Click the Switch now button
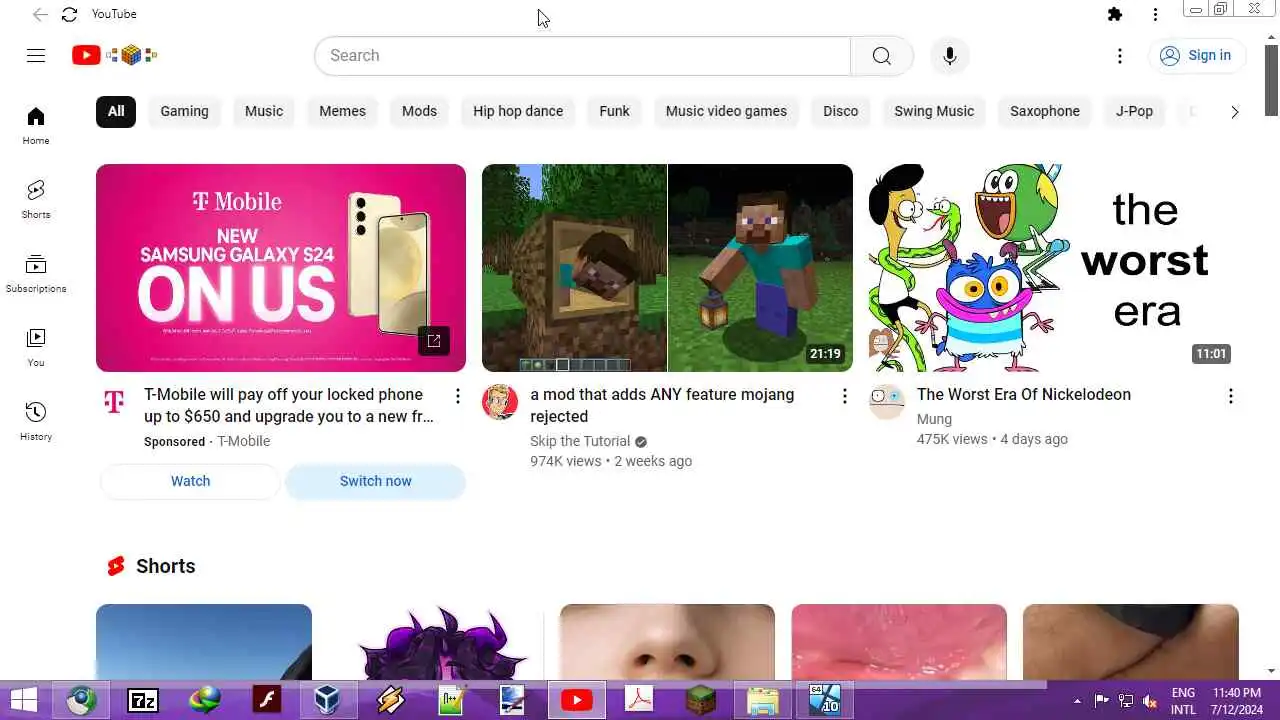Viewport: 1280px width, 720px height. pos(376,481)
